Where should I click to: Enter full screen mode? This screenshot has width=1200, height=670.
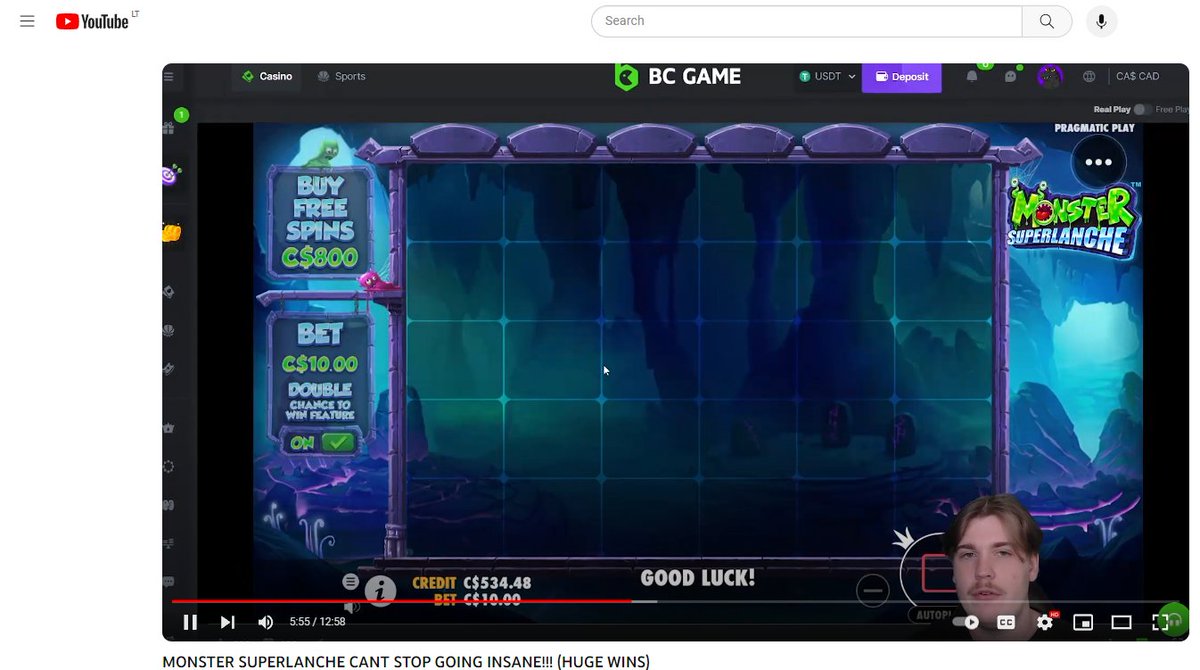tap(1160, 622)
